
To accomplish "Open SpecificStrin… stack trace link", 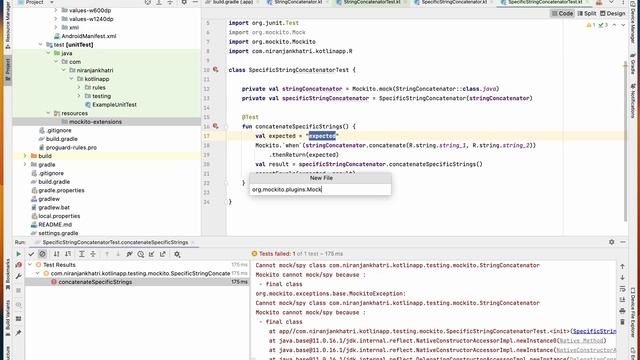I will pyautogui.click(x=594, y=331).
